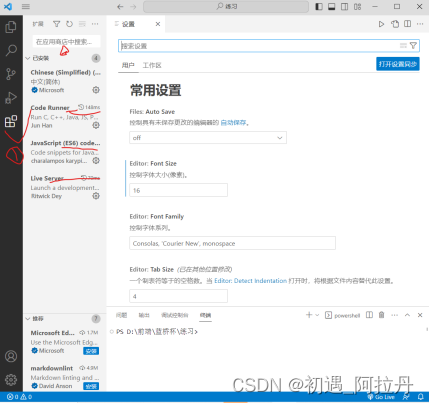The width and height of the screenshot is (429, 404).
Task: Filter extensions with the funnel icon
Action: [x=57, y=24]
